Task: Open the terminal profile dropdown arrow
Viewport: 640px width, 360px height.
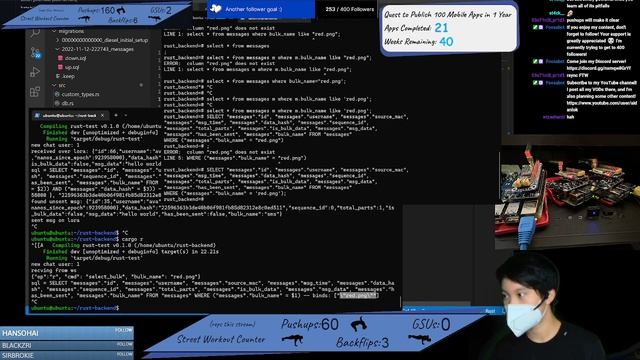Action: (125, 116)
